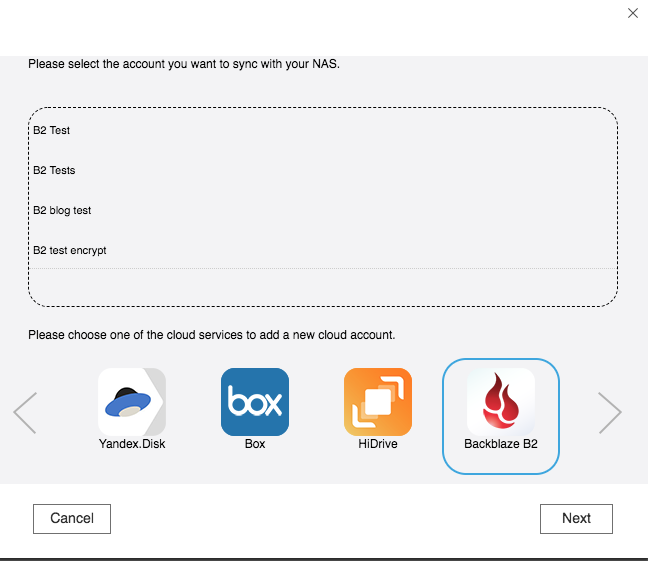Proceed with the Next button

[576, 518]
